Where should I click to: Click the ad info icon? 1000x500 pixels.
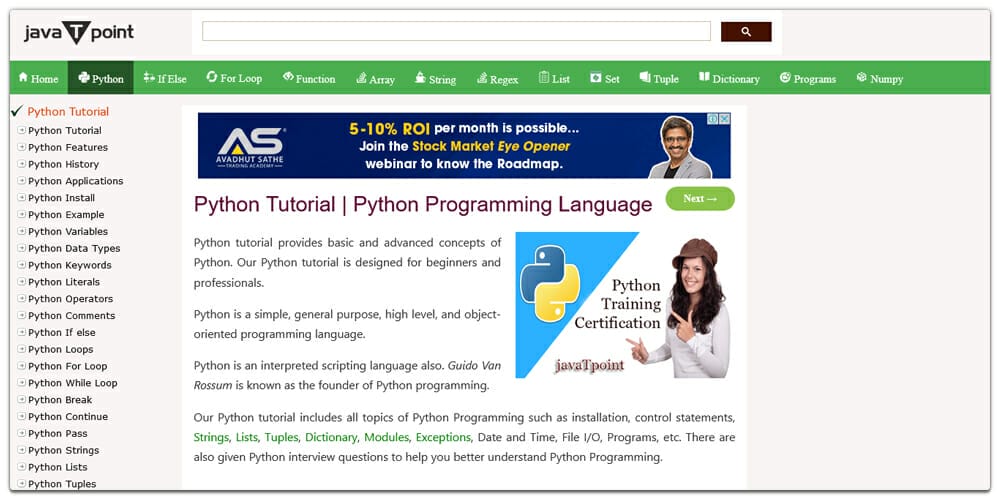[714, 119]
